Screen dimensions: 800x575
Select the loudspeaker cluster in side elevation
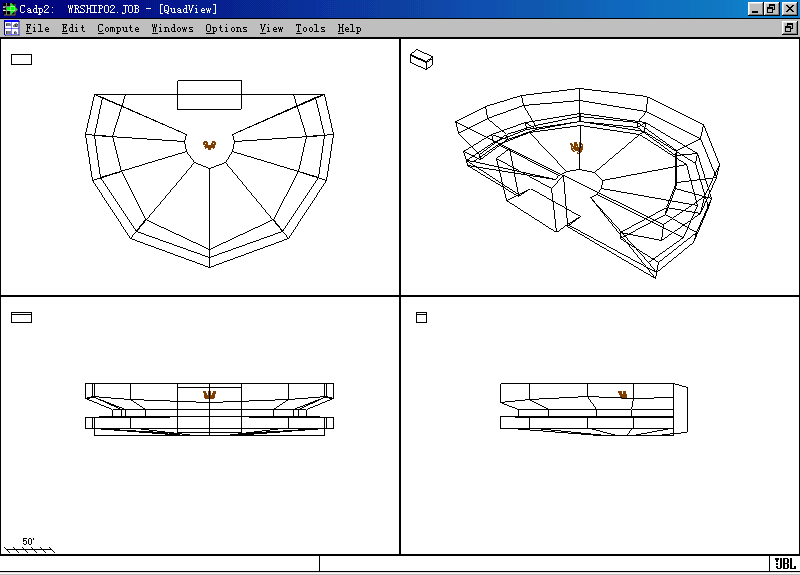point(622,394)
